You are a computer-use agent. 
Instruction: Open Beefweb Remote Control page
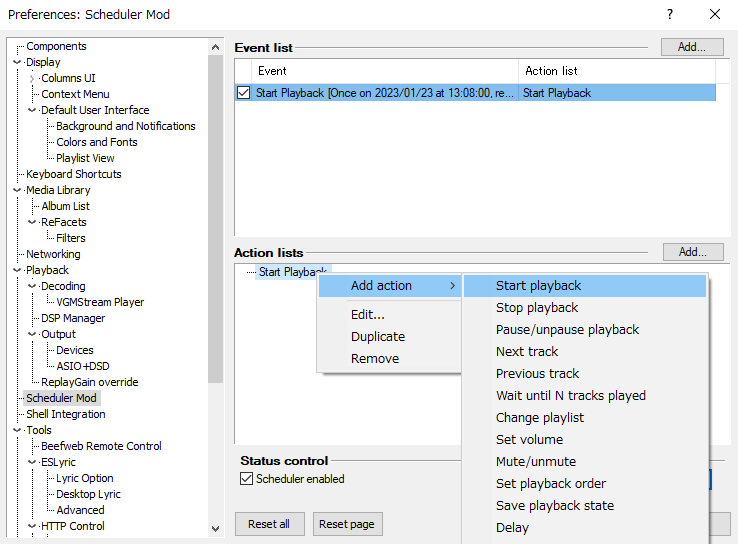click(x=101, y=446)
